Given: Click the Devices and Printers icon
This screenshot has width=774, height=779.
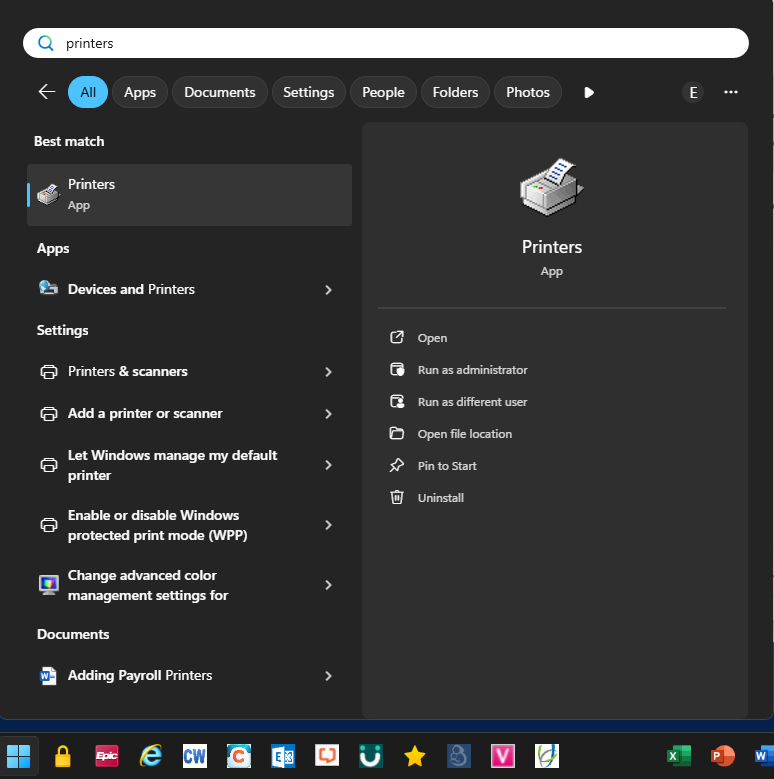Looking at the screenshot, I should [x=48, y=288].
